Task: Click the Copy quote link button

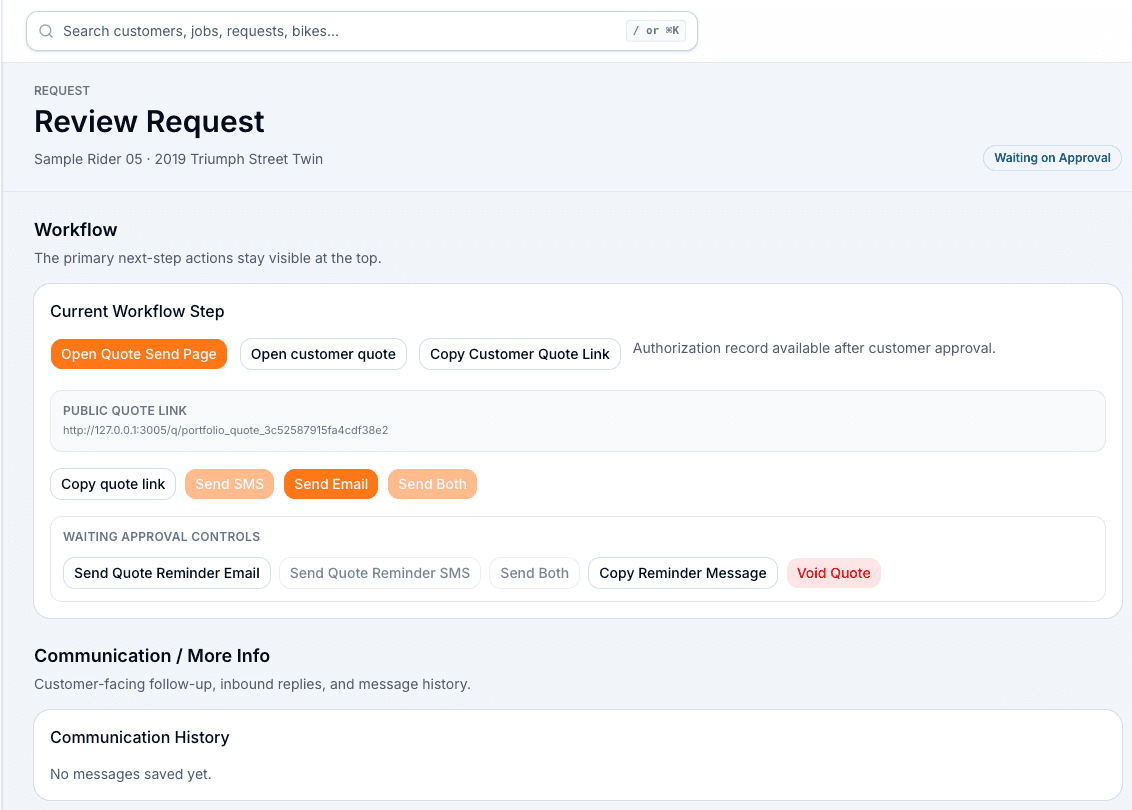Action: [x=113, y=484]
